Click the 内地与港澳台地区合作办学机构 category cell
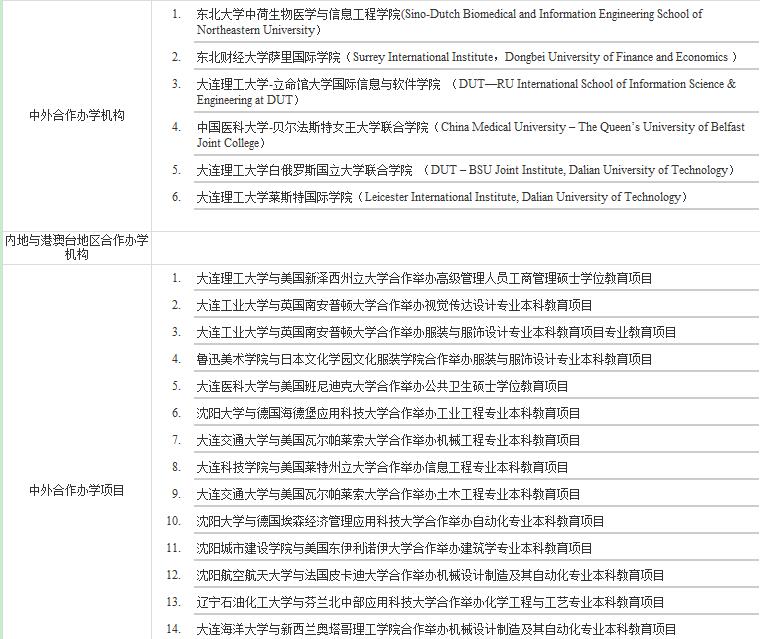Screen dimensions: 760x639 point(77,247)
